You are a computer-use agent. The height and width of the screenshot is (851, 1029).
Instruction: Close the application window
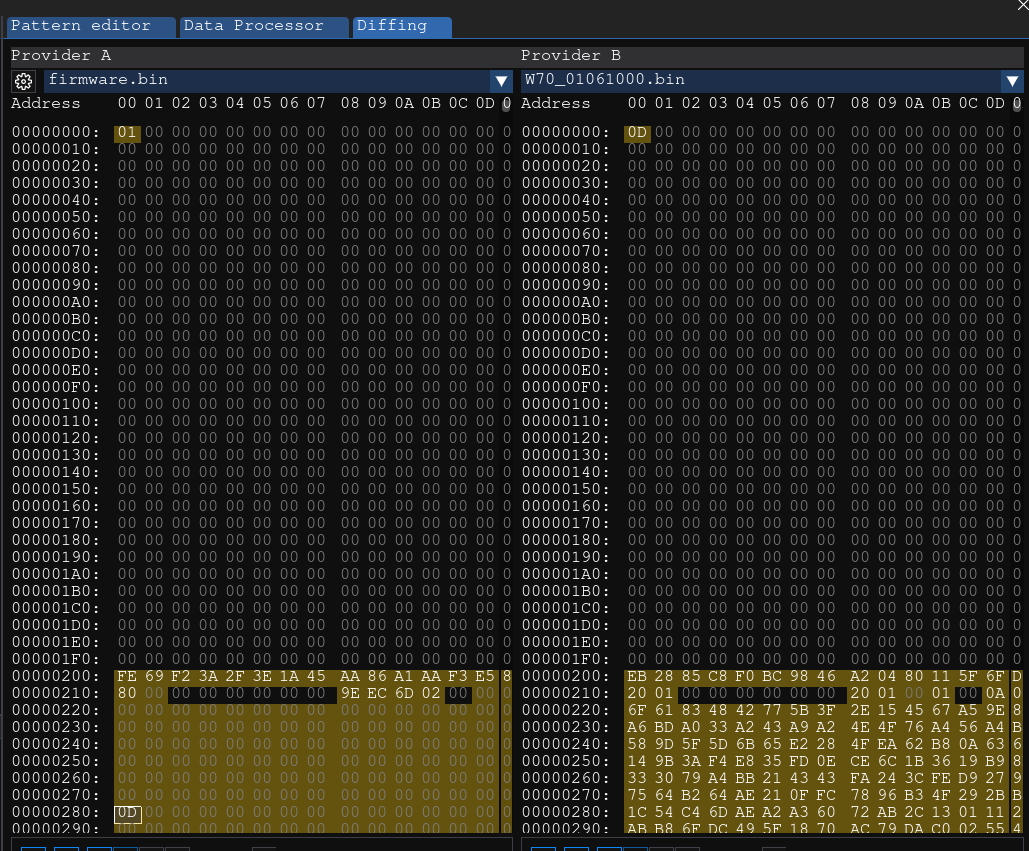[1020, 6]
